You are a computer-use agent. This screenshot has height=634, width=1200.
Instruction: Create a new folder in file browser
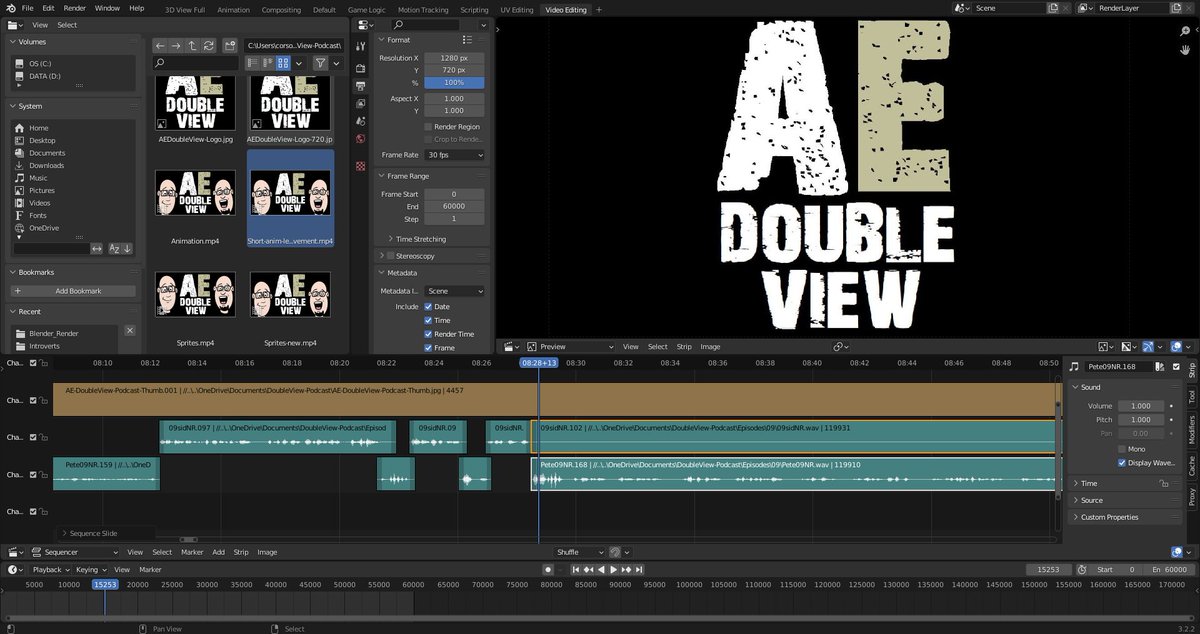click(230, 46)
